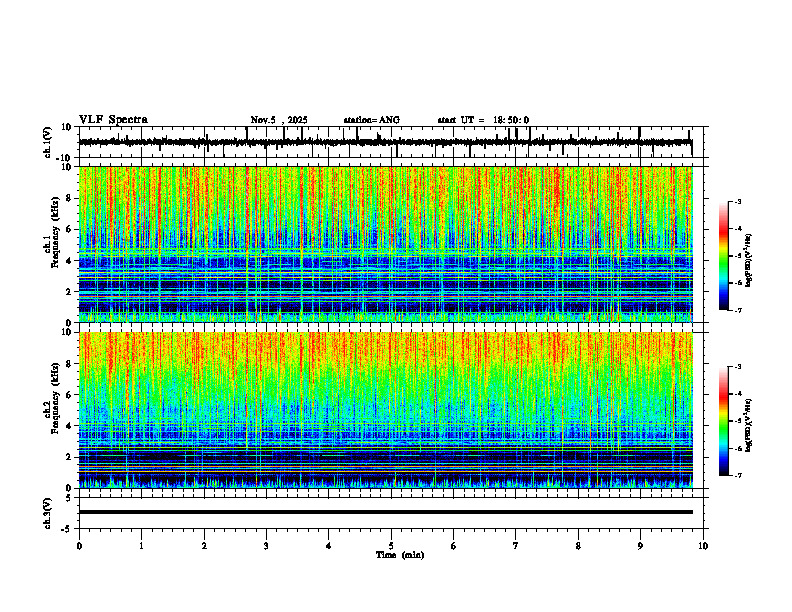Screen dimensions: 792x612
Task: Click the ch.2 color bar log(PSD) units label
Action: (x=749, y=425)
